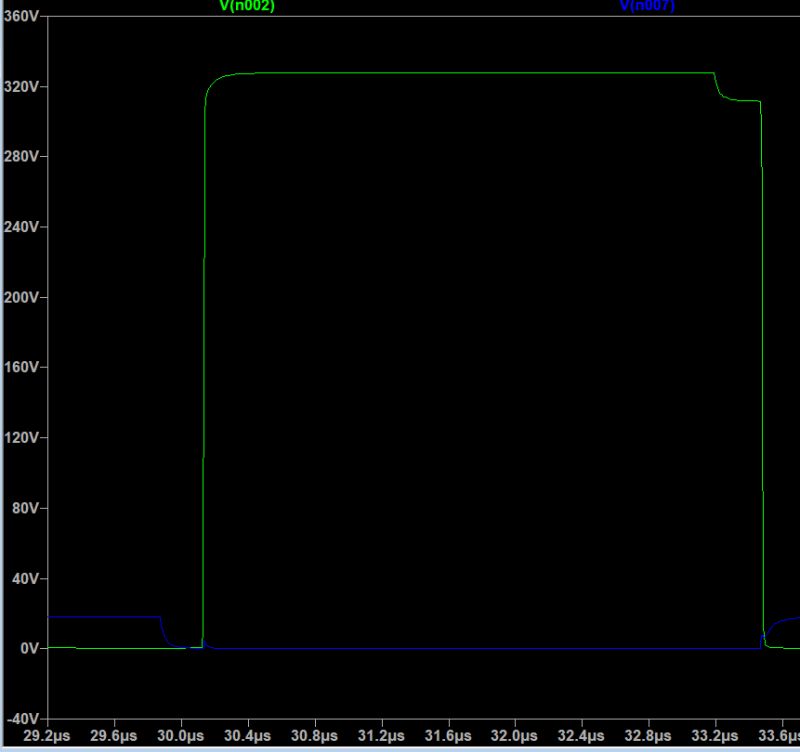The width and height of the screenshot is (800, 752).
Task: Click the 120V vertical axis label
Action: click(x=21, y=438)
